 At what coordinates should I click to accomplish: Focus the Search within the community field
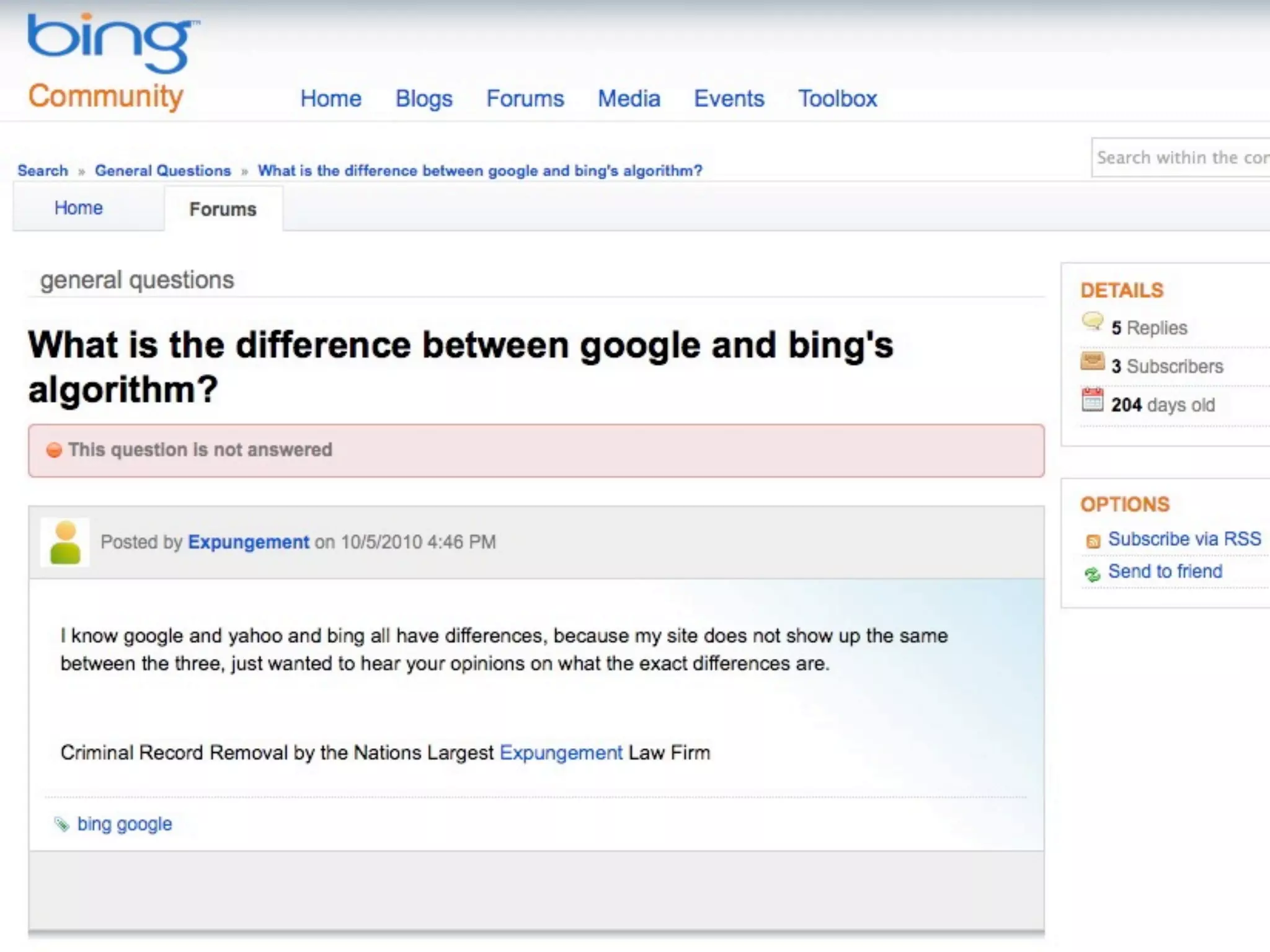point(1181,157)
